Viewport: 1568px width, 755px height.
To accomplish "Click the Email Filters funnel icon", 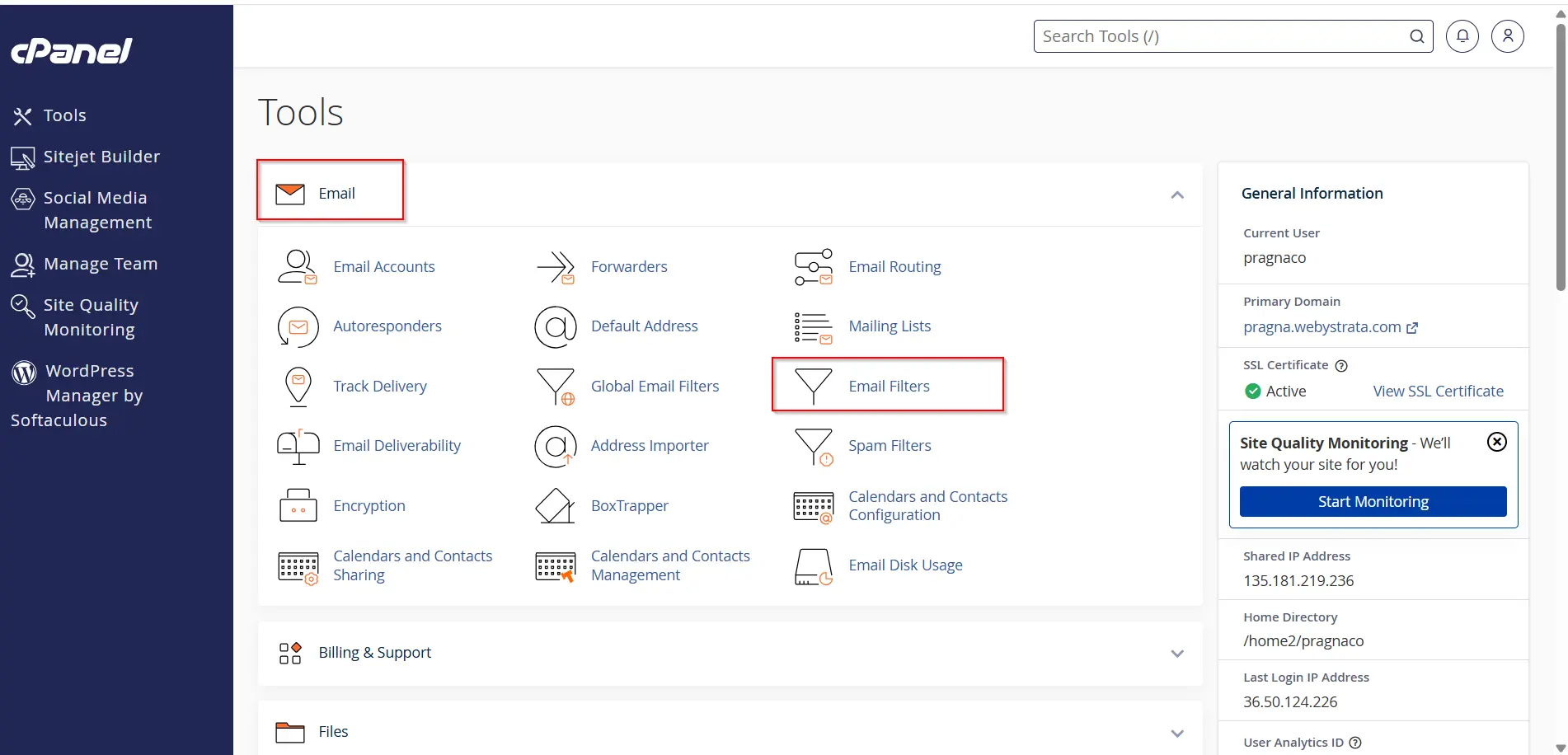I will [x=814, y=387].
